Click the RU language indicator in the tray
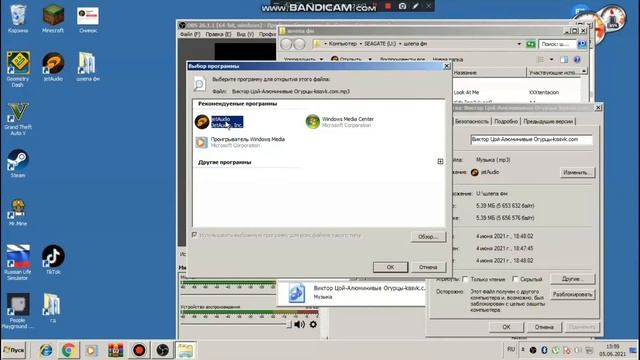Screen dimensions: 640x360 pos(511,349)
